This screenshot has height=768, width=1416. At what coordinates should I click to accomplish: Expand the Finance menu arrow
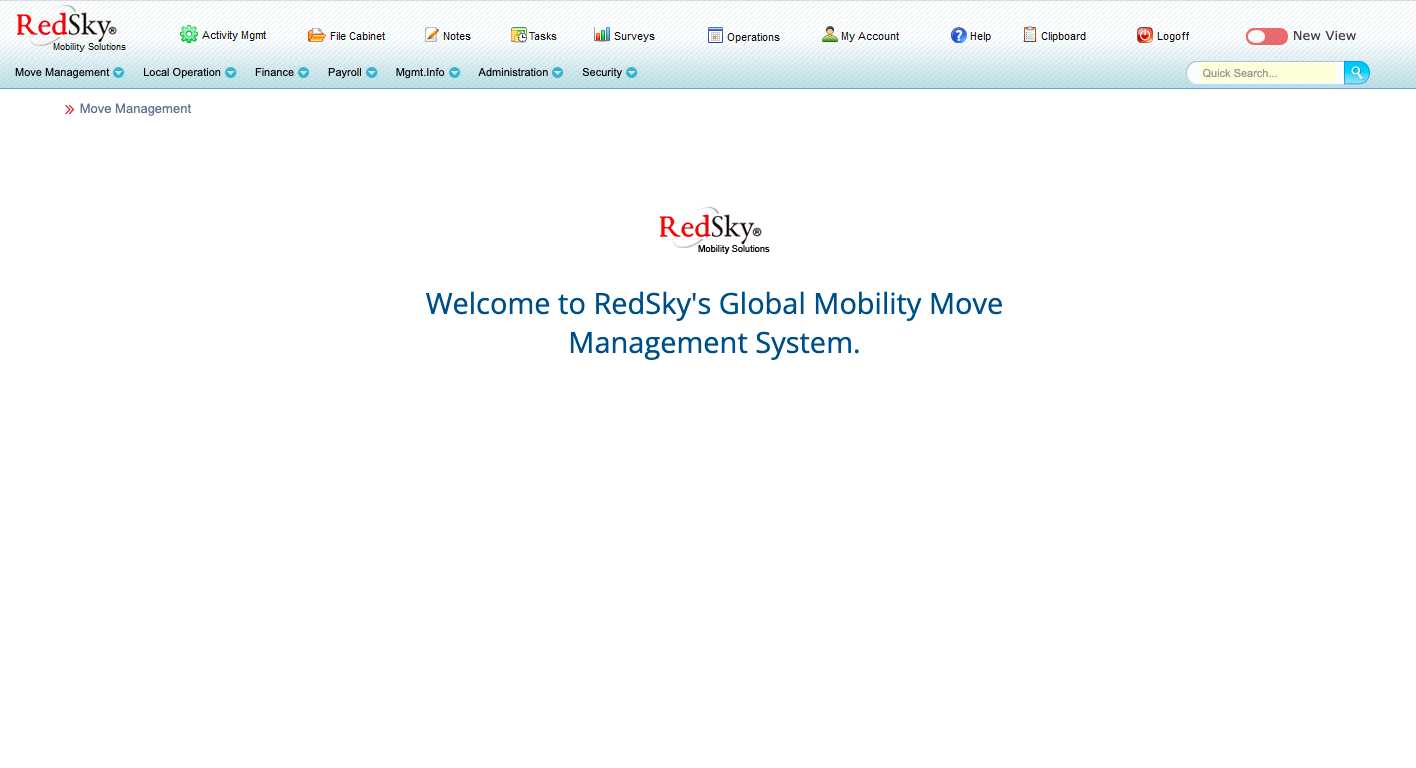coord(304,73)
